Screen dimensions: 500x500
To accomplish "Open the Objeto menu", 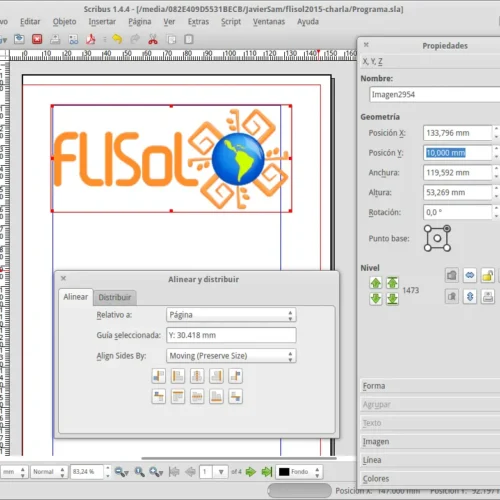I will tap(64, 22).
